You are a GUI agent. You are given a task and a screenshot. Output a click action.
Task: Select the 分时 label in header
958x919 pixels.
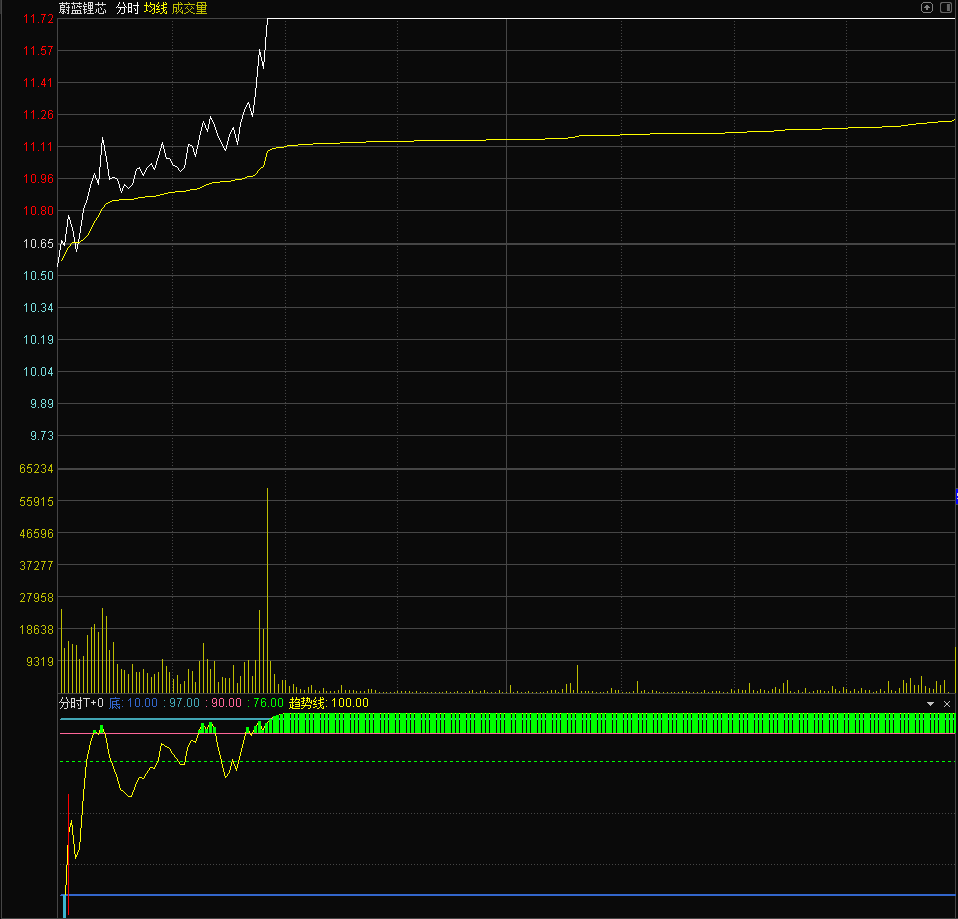(x=128, y=9)
